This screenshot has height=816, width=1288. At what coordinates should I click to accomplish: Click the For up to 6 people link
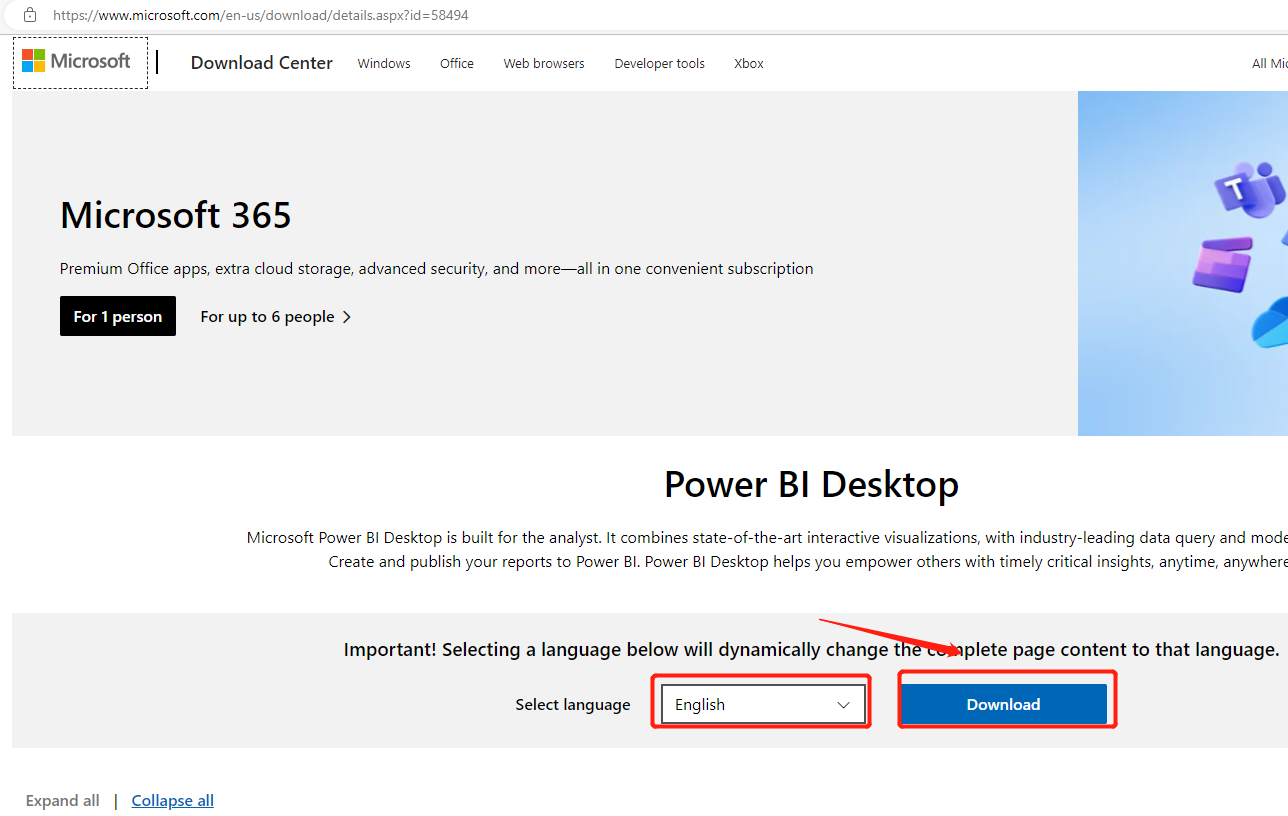[x=267, y=316]
